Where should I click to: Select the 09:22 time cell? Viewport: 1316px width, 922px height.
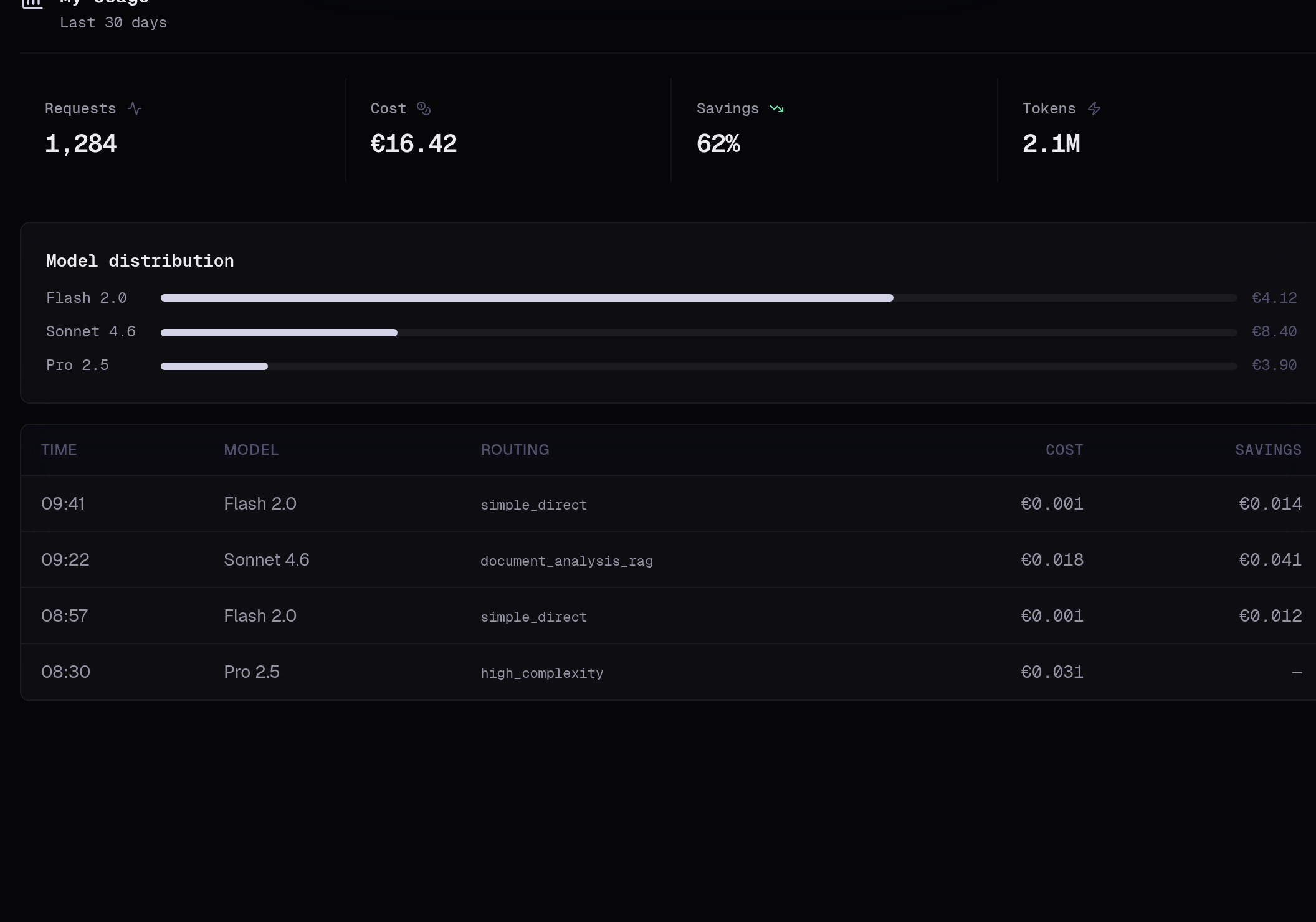coord(65,559)
